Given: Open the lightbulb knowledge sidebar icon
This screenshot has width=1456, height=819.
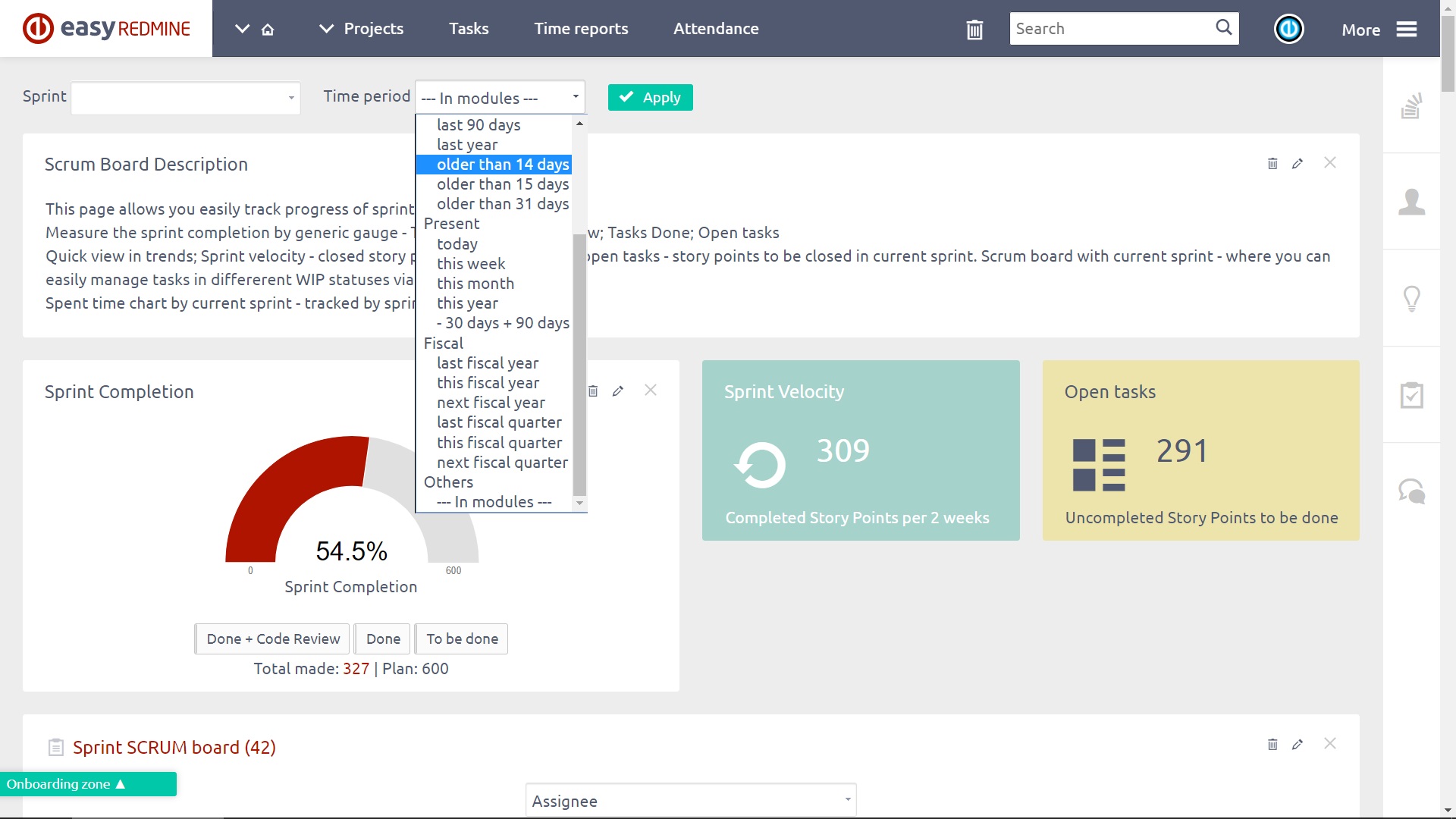Looking at the screenshot, I should [x=1411, y=298].
